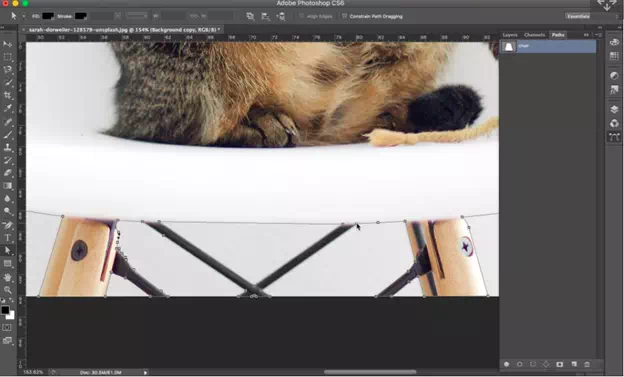Open the Fill color picker
Screen dimensions: 624x377
(x=48, y=16)
